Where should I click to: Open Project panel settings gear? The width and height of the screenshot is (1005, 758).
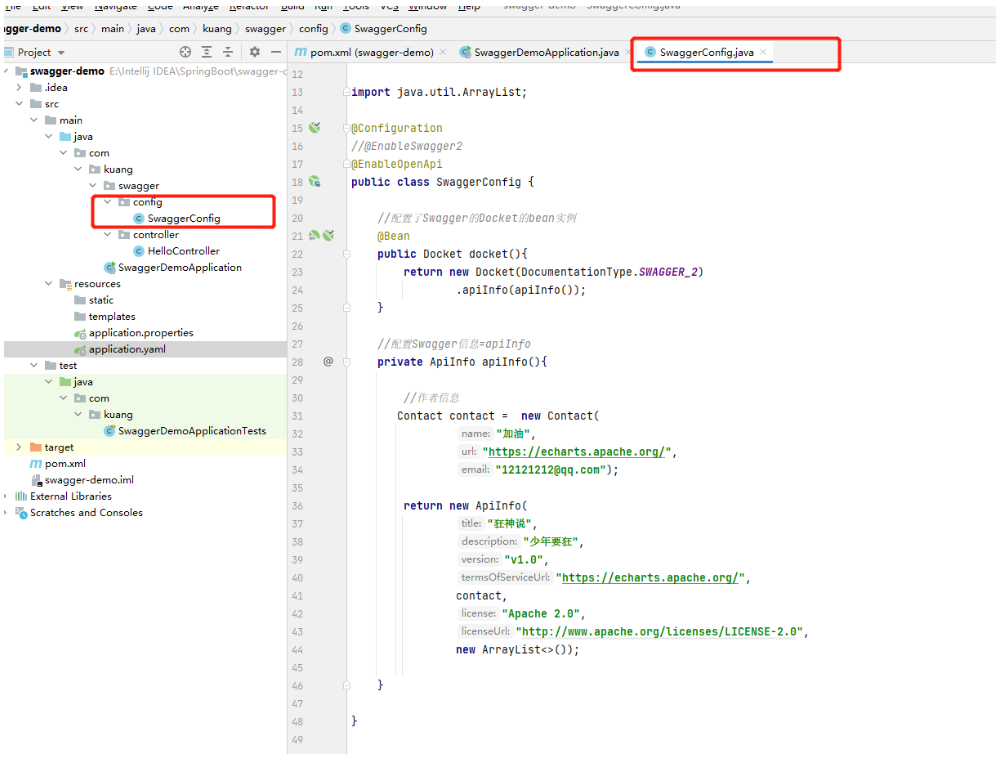[x=255, y=52]
